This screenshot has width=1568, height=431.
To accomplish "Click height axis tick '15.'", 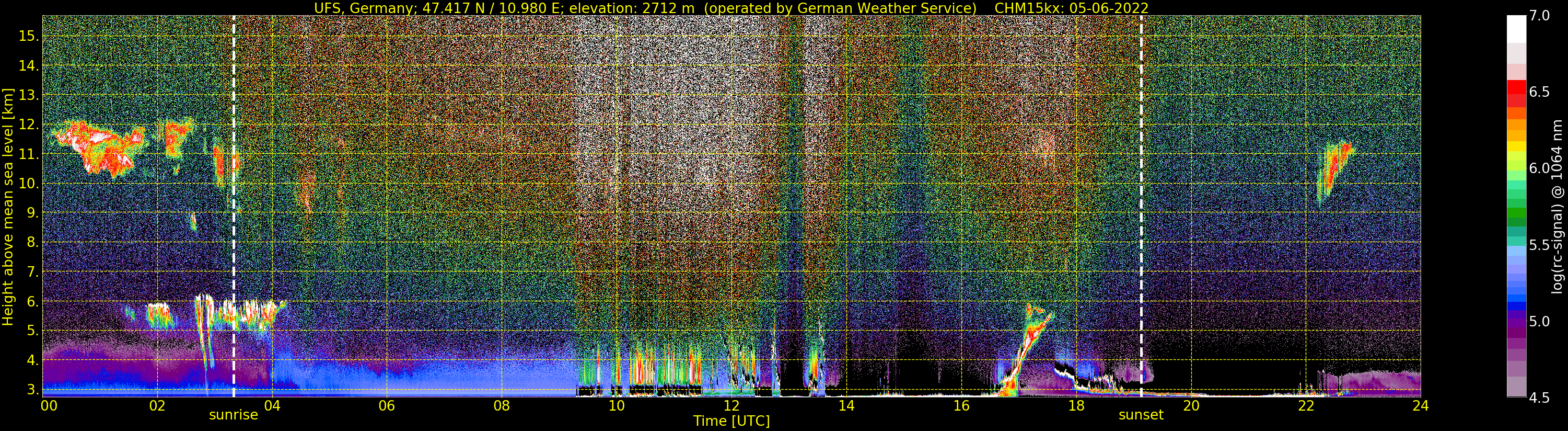I will 29,36.
